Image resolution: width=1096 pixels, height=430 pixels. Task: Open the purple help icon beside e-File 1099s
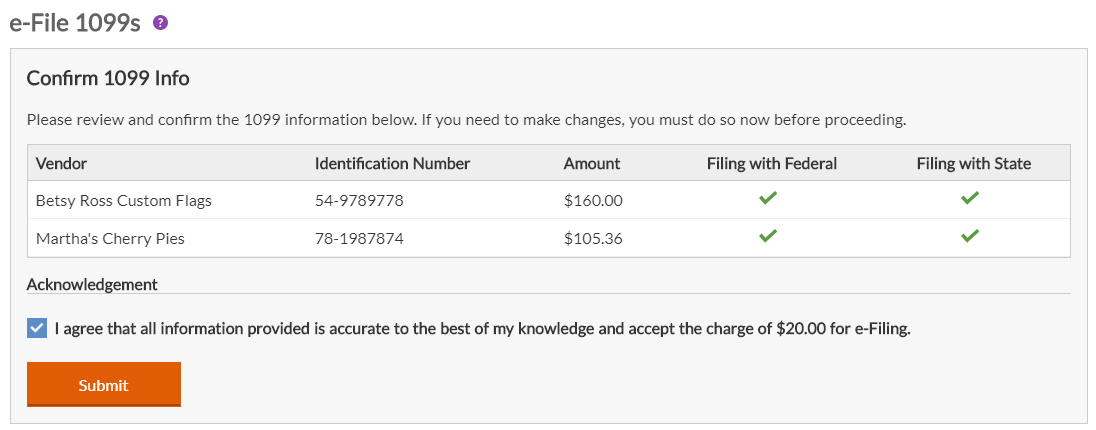161,23
